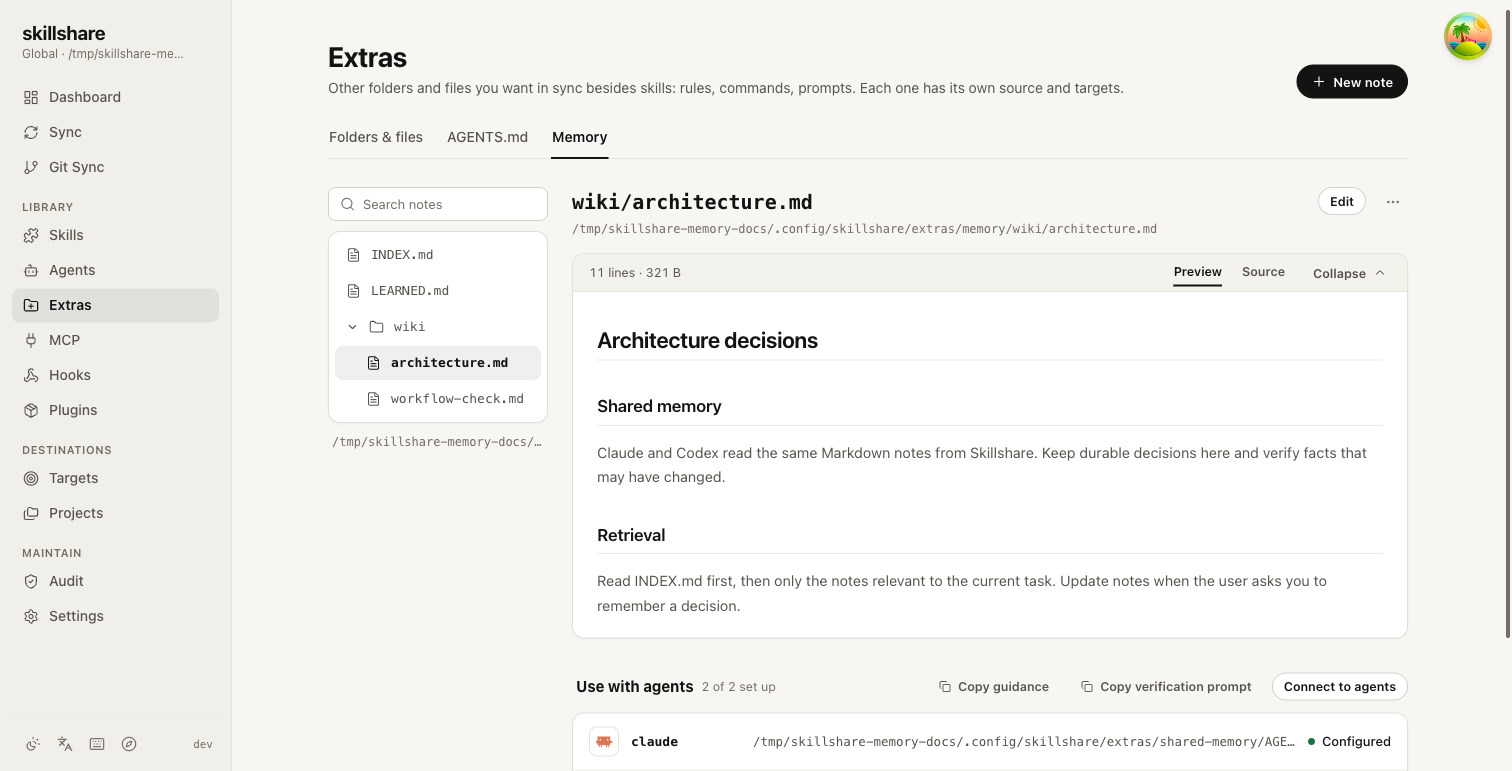Create a note with the New note button
Viewport: 1512px width, 771px height.
pos(1352,82)
